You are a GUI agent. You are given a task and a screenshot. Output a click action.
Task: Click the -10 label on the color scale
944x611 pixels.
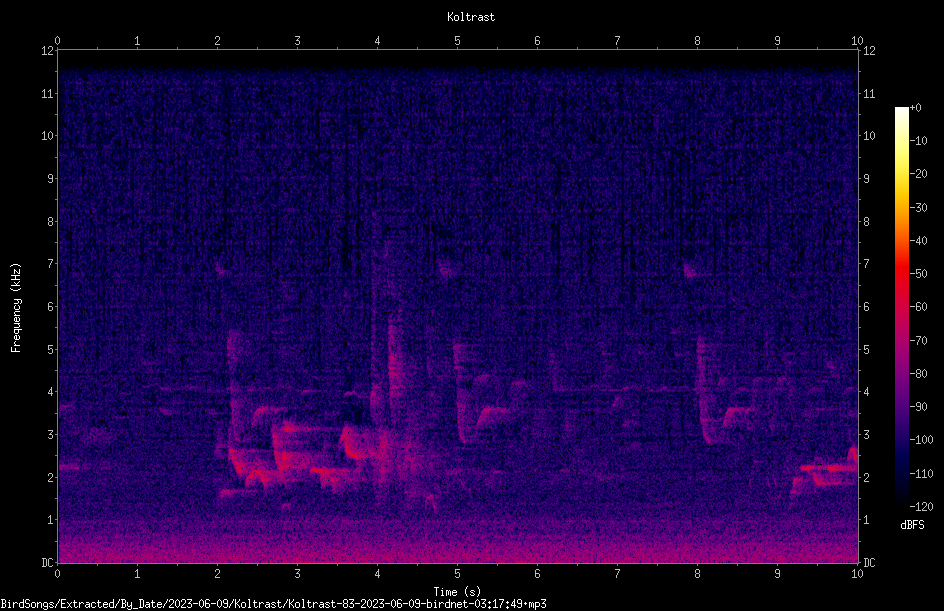(918, 141)
